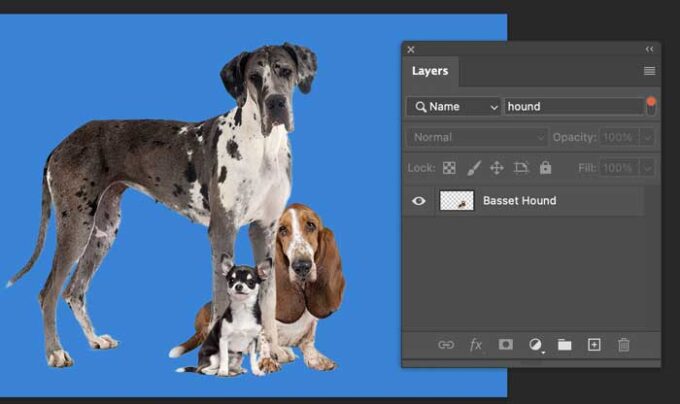Viewport: 680px width, 404px height.
Task: Delete layer using the trash icon
Action: 624,345
